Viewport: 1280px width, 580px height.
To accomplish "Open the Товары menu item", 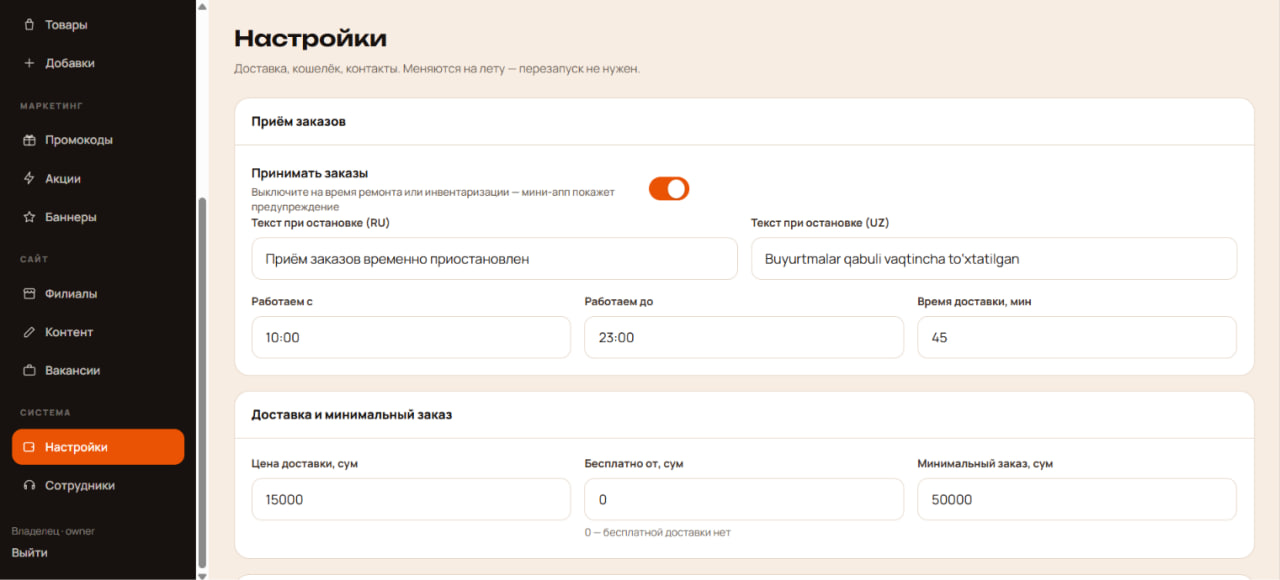I will coord(98,24).
